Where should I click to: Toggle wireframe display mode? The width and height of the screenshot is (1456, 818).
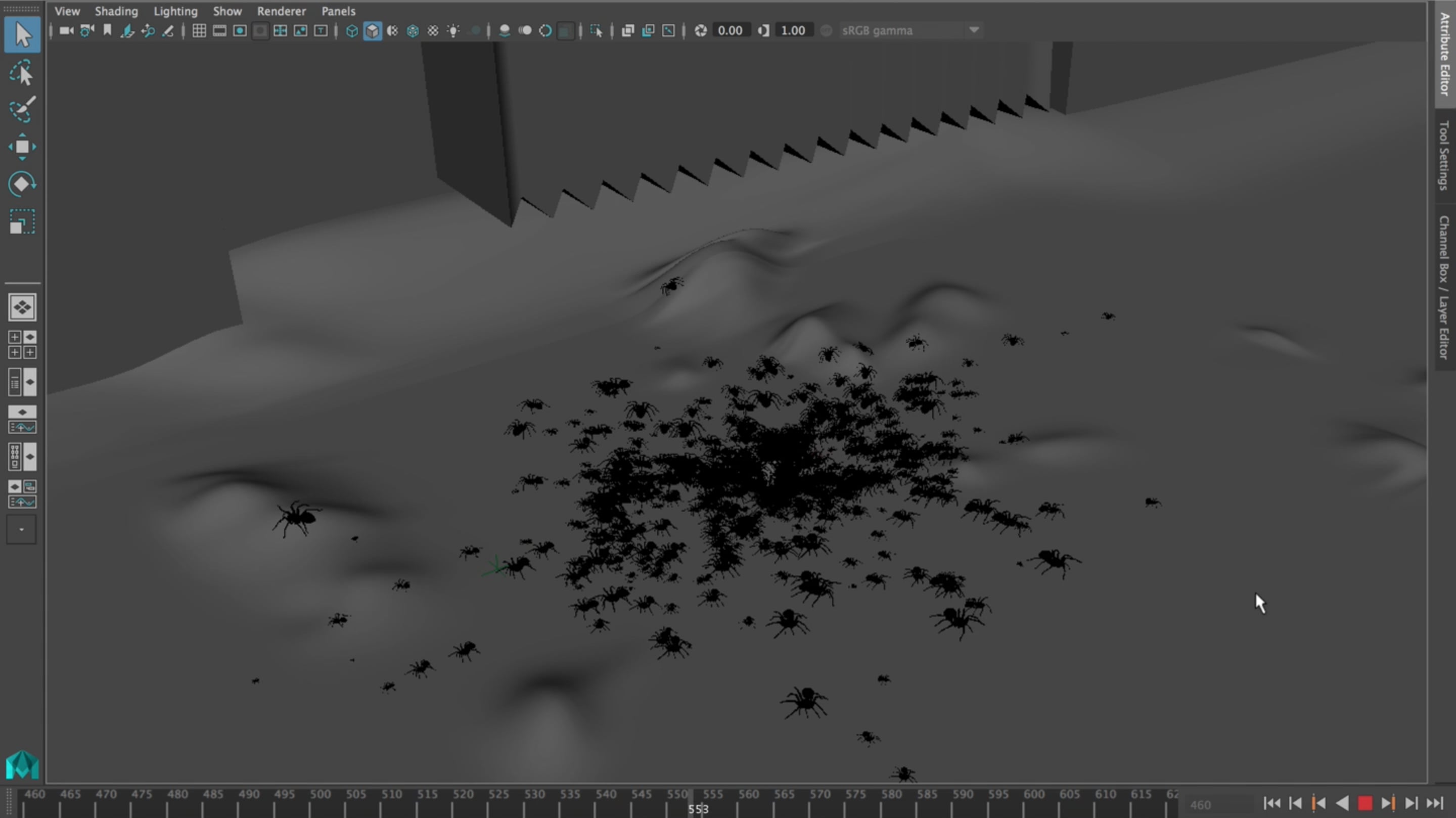(351, 30)
